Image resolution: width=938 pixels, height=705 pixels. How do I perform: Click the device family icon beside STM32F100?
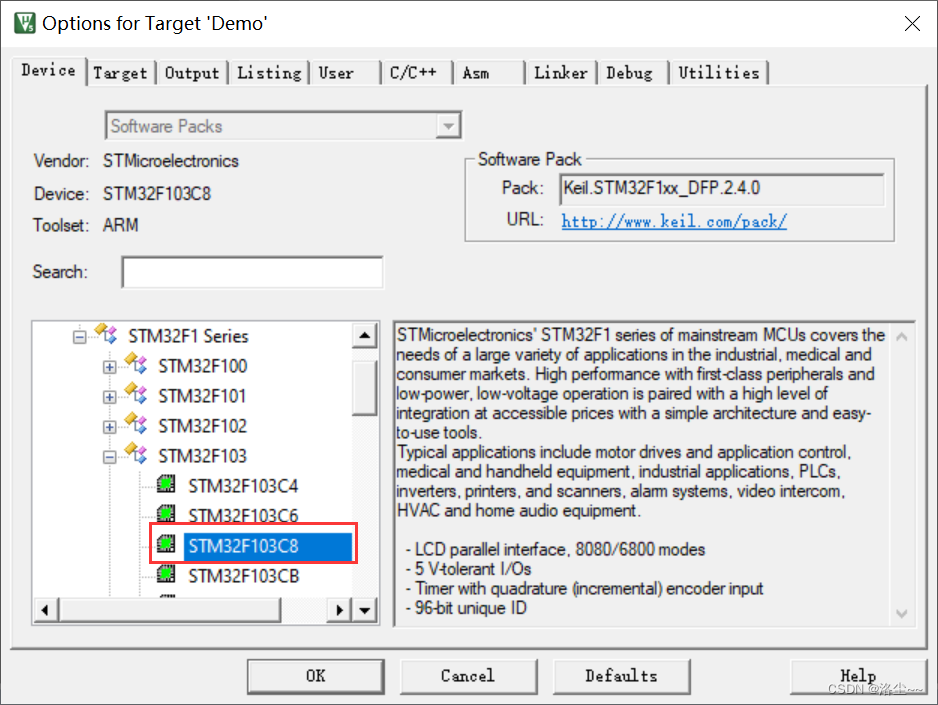coord(135,366)
